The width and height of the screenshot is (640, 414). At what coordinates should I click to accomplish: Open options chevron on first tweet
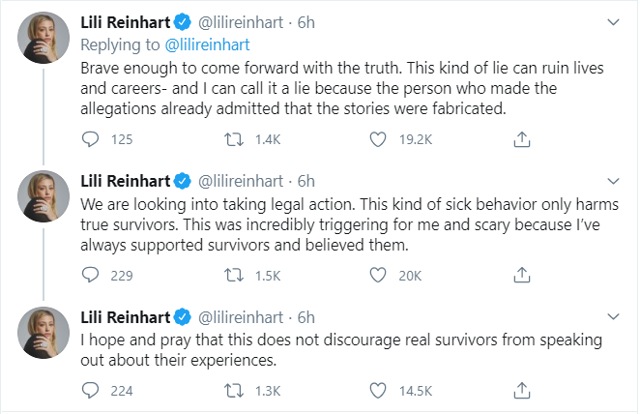[x=613, y=22]
